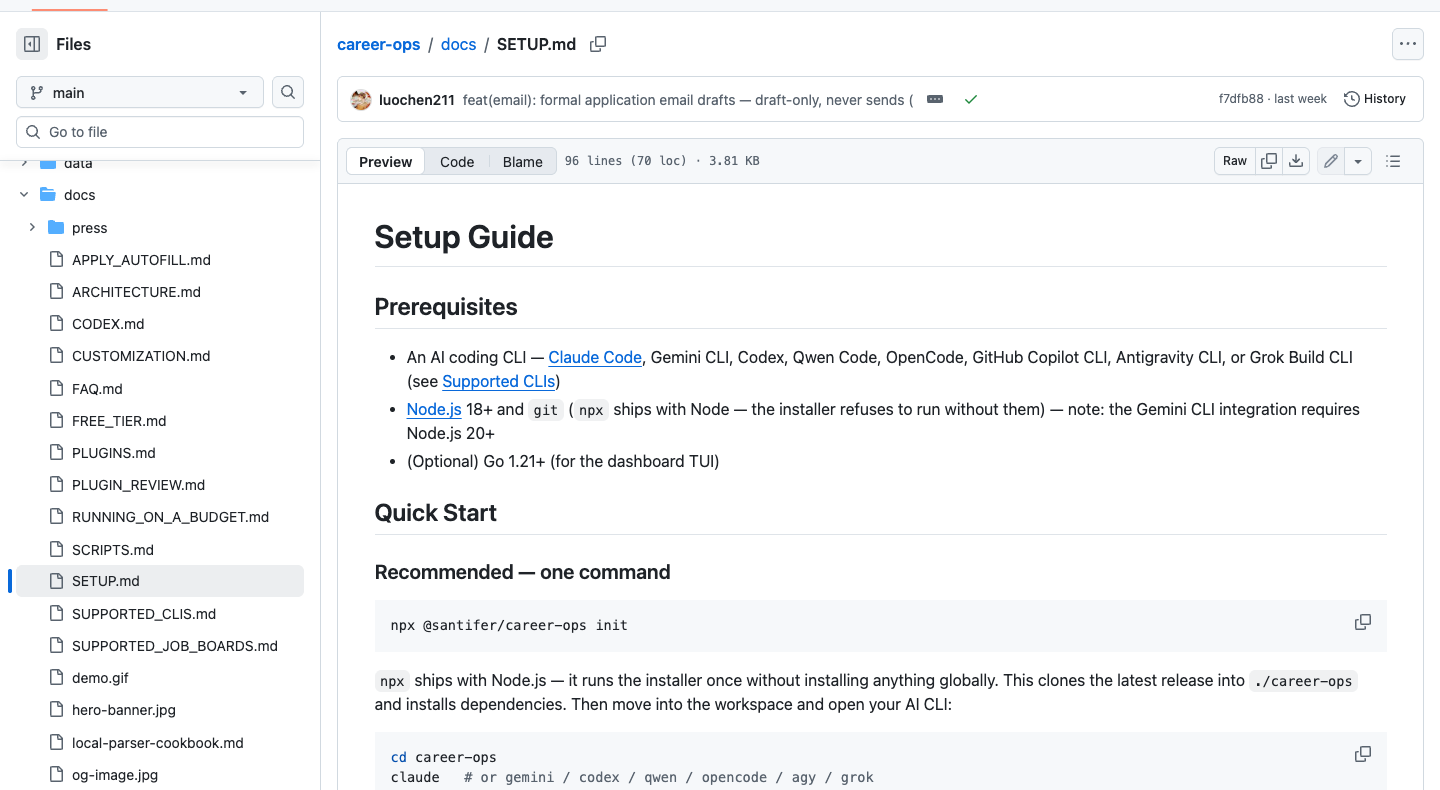1440x790 pixels.
Task: Open the document outline icon
Action: [1393, 161]
